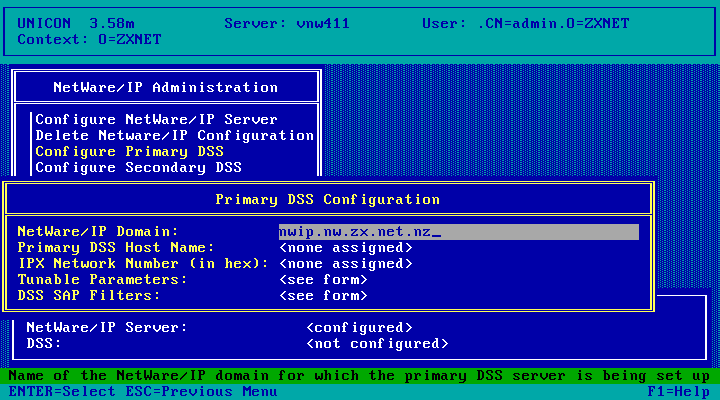Screen dimensions: 720x400
Task: Click the Tunable Parameters label
Action: point(102,280)
